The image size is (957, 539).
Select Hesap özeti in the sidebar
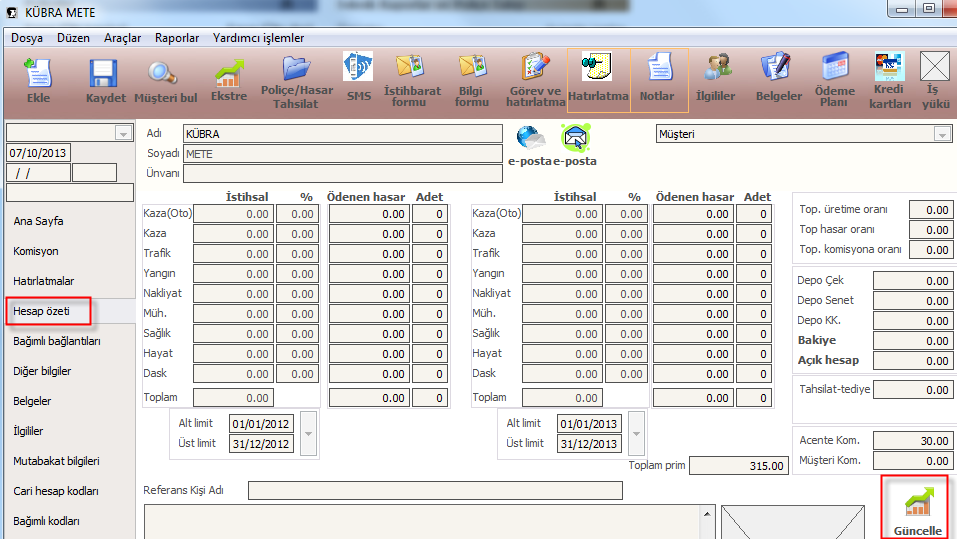pyautogui.click(x=43, y=312)
